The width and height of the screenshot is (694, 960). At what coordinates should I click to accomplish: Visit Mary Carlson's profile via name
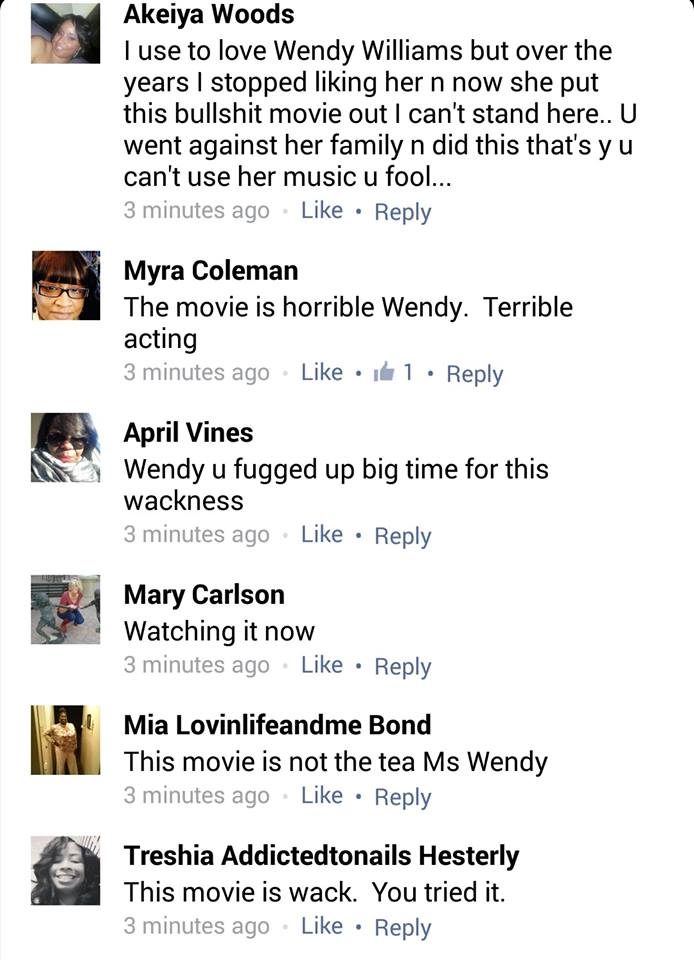click(204, 595)
